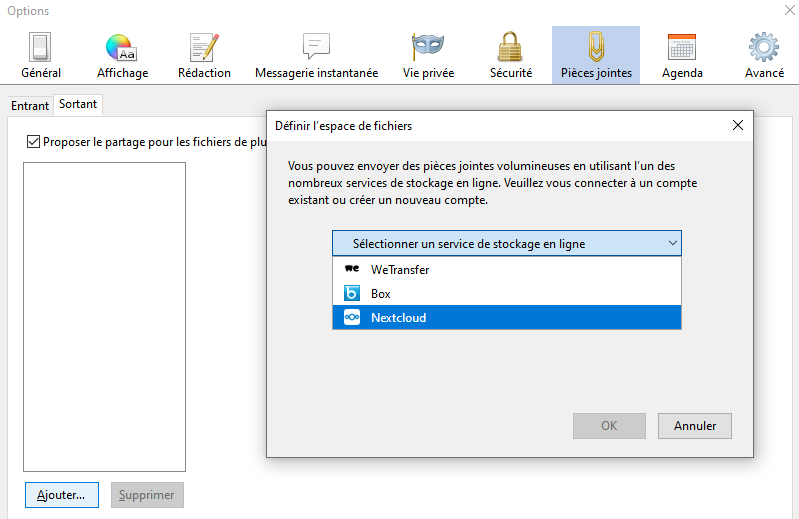Open the Affichage options pane

(x=122, y=55)
